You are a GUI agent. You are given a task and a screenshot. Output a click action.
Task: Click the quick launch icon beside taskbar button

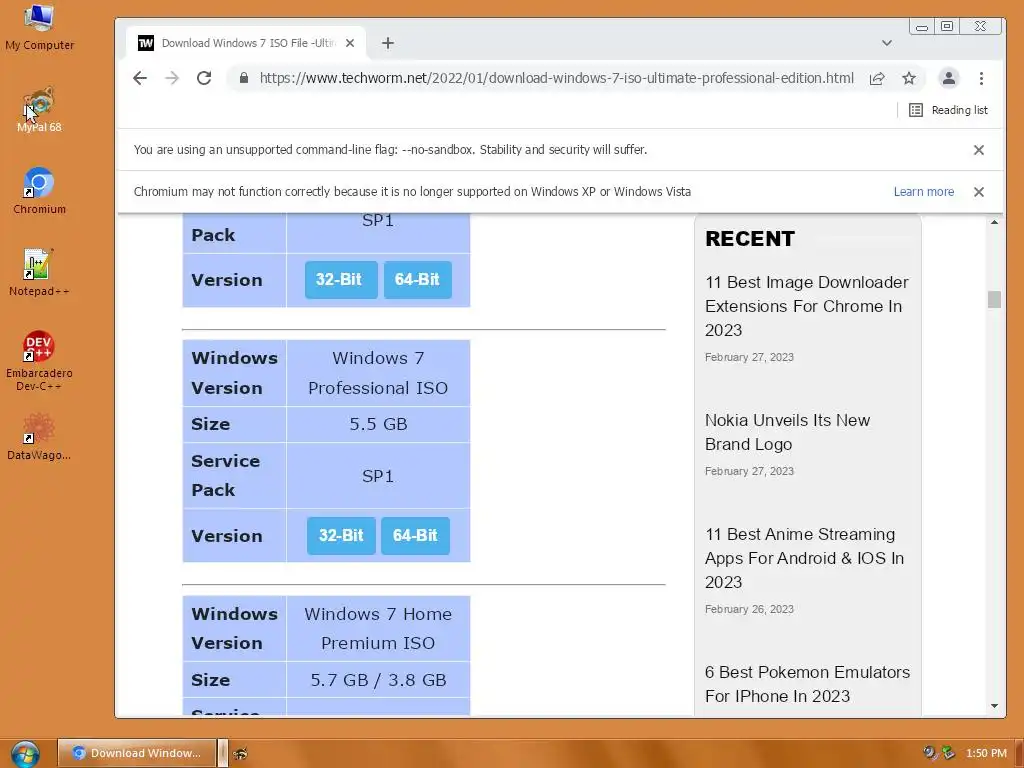coord(240,754)
